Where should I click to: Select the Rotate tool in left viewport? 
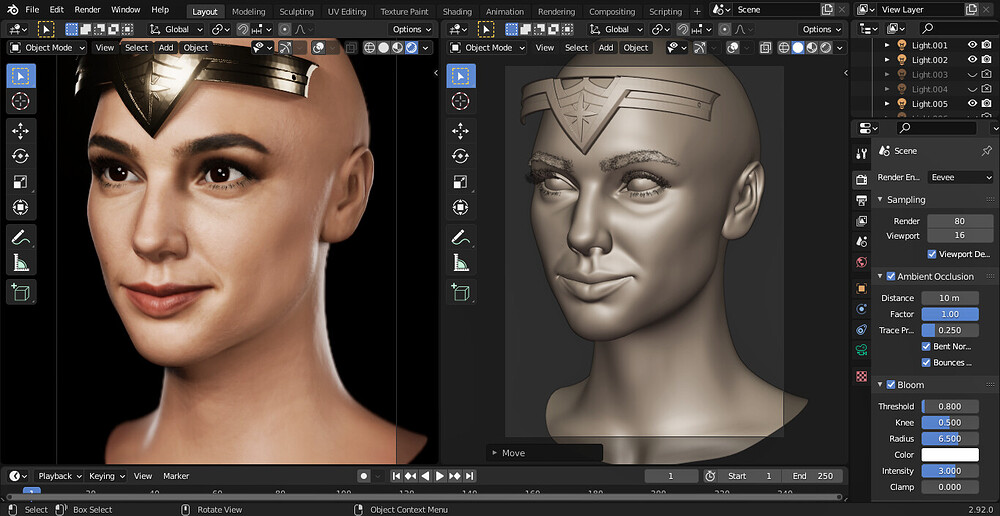[x=21, y=156]
